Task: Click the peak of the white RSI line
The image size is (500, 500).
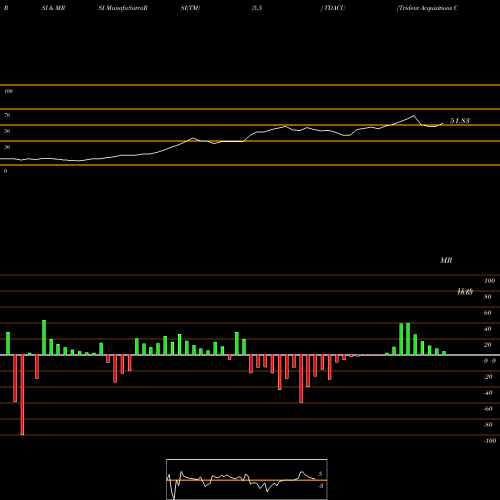Action: coord(414,116)
